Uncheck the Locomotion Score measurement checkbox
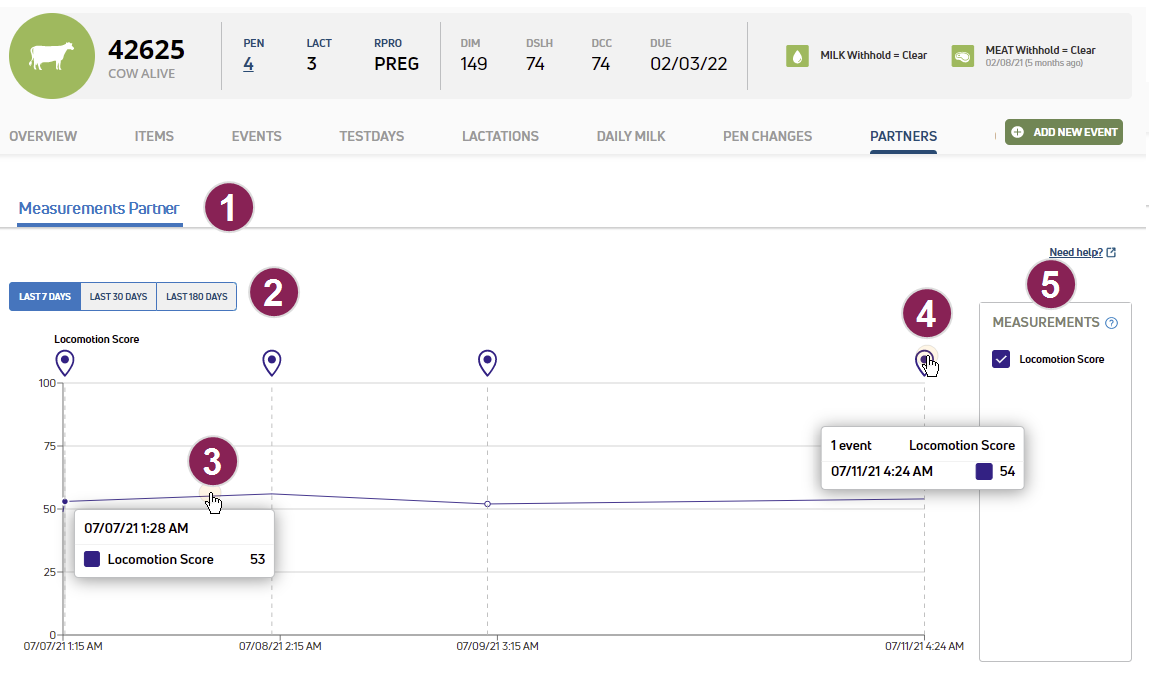The image size is (1149, 677). 1001,359
